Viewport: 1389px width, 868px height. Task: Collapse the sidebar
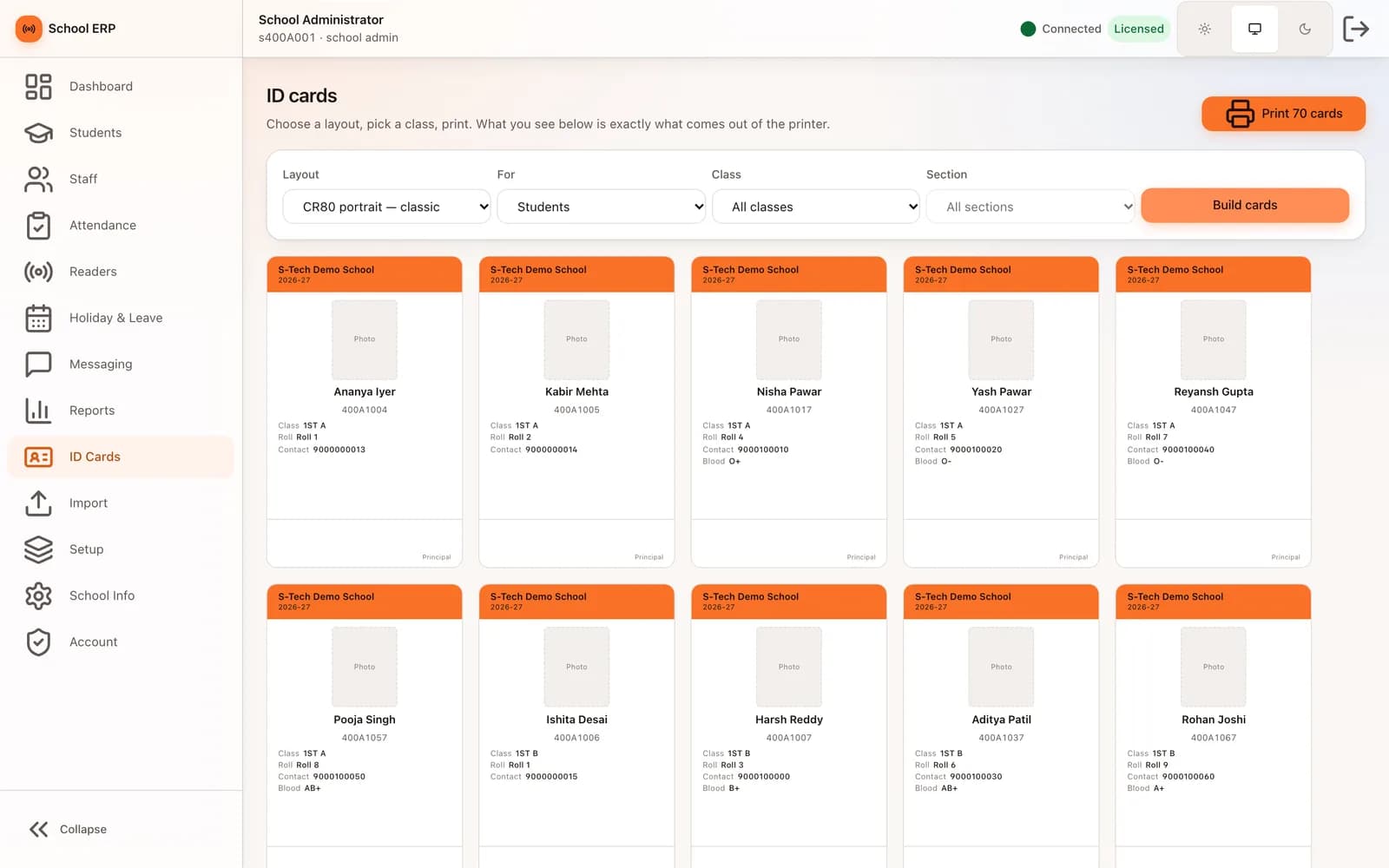(68, 830)
